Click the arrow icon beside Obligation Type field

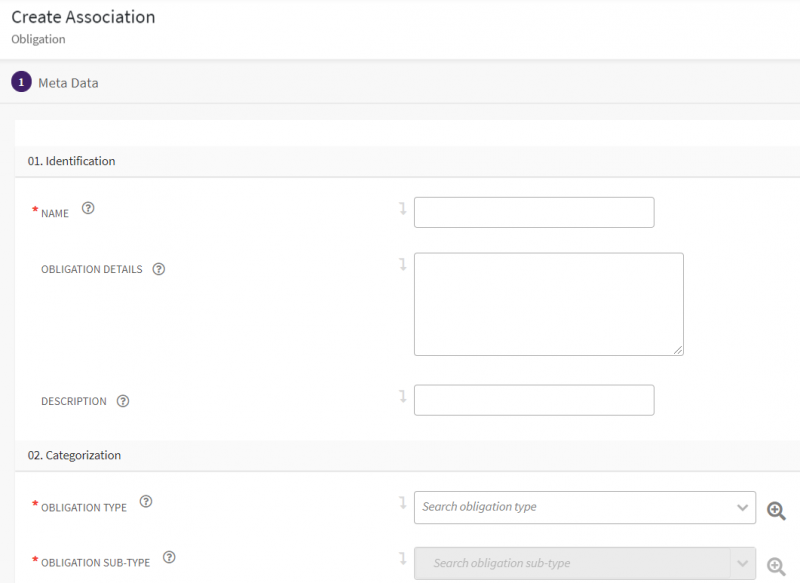pos(403,502)
